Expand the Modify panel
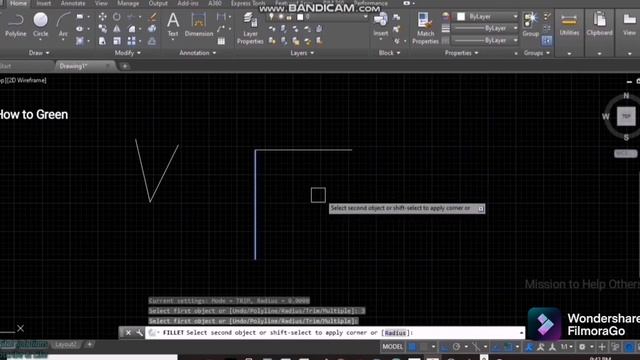The height and width of the screenshot is (360, 640). (x=127, y=53)
